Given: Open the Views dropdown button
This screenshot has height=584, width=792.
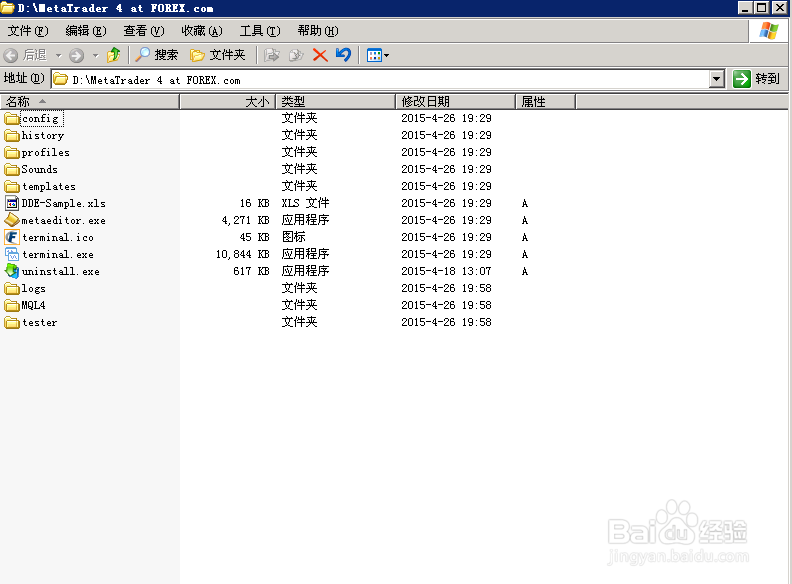Looking at the screenshot, I should [x=377, y=55].
